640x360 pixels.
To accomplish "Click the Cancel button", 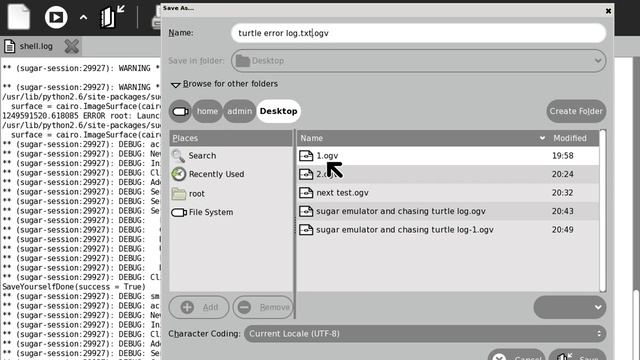I will pos(517,355).
